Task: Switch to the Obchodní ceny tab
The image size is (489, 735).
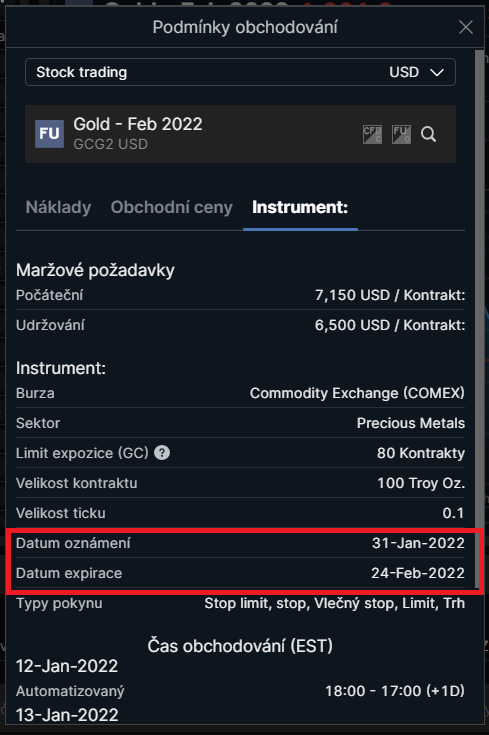Action: tap(172, 207)
